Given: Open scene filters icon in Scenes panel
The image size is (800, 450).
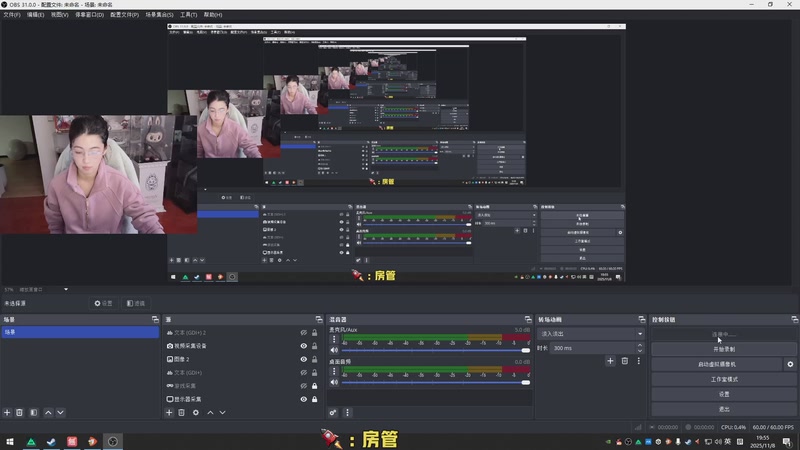Looking at the screenshot, I should (34, 412).
